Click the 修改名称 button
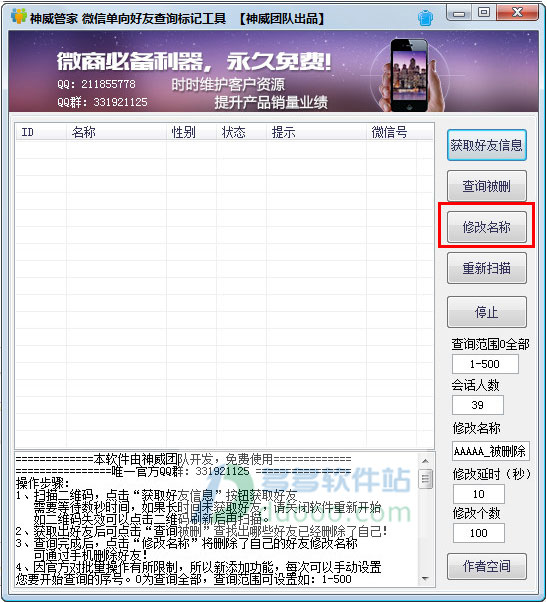This screenshot has width=547, height=602. point(486,227)
